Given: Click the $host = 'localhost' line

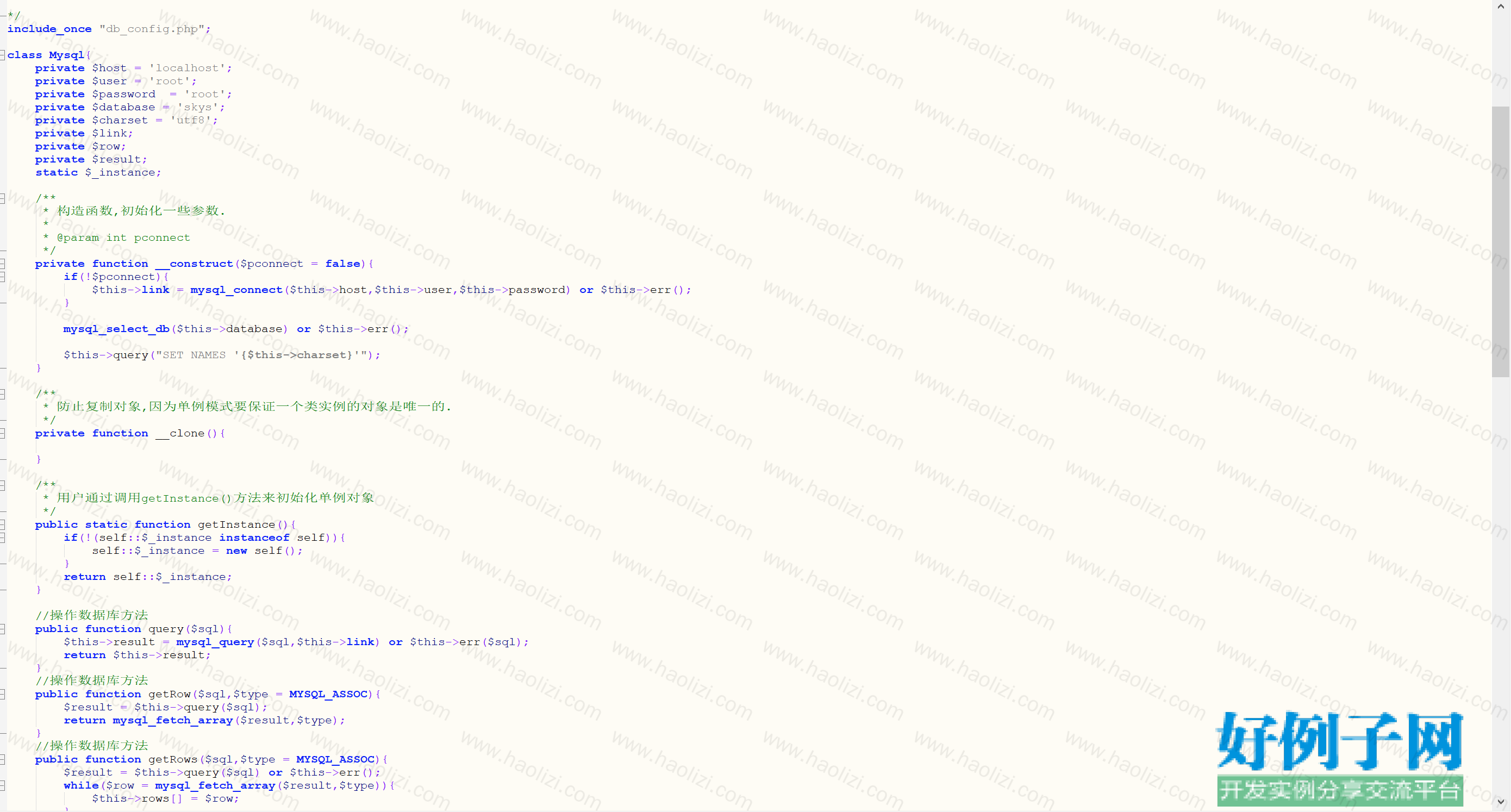Looking at the screenshot, I should tap(133, 68).
